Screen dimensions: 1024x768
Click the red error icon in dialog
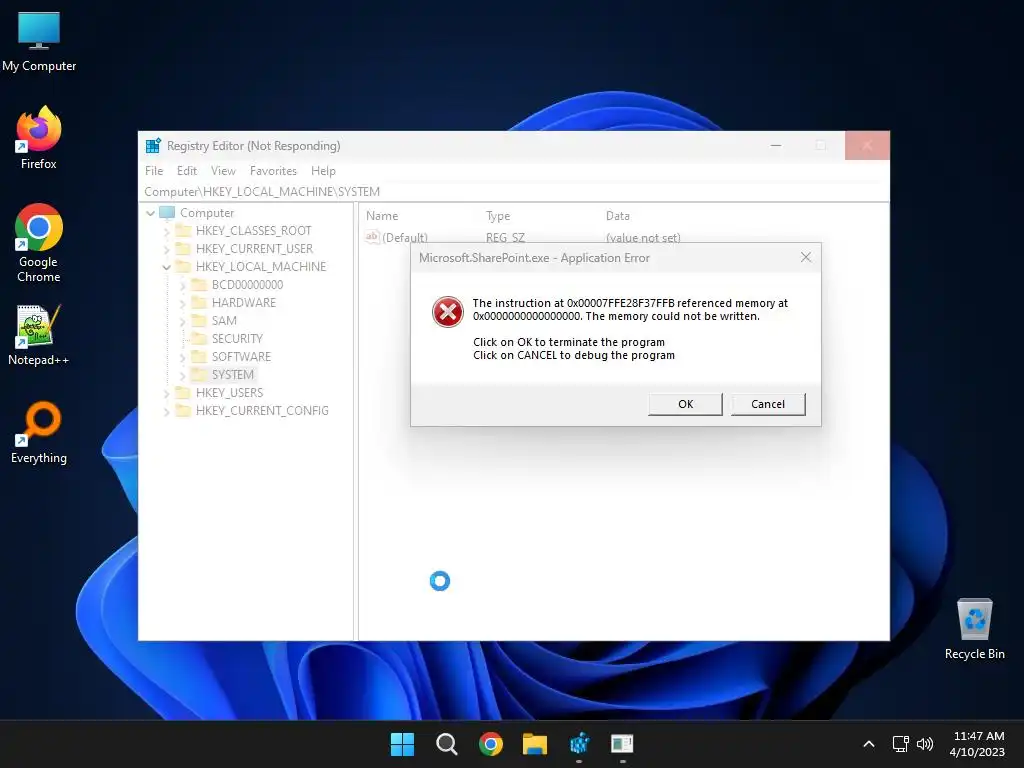pos(447,312)
